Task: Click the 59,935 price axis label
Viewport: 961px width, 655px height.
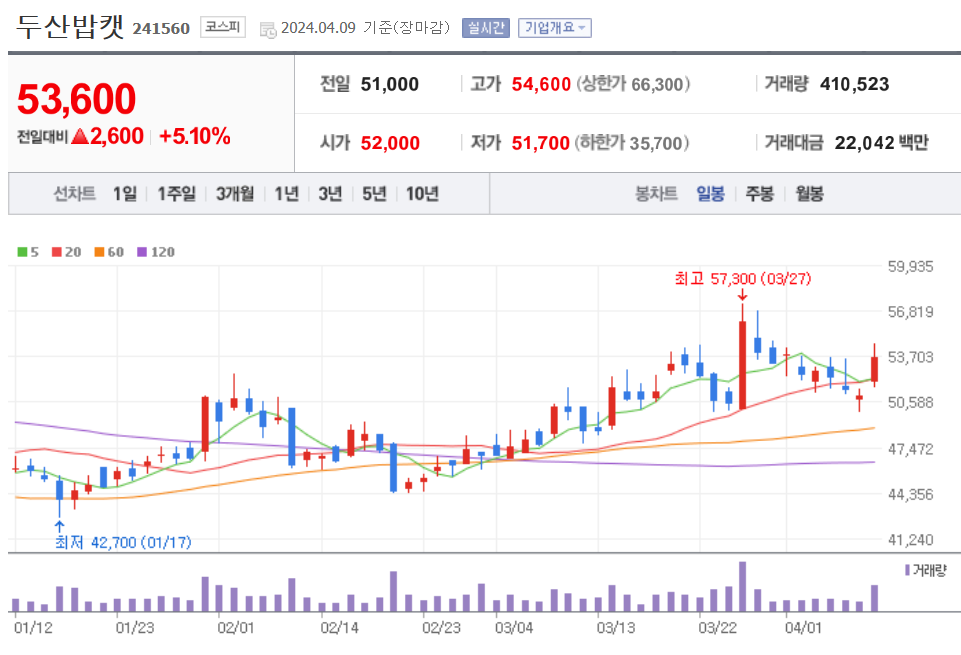Action: click(x=911, y=267)
